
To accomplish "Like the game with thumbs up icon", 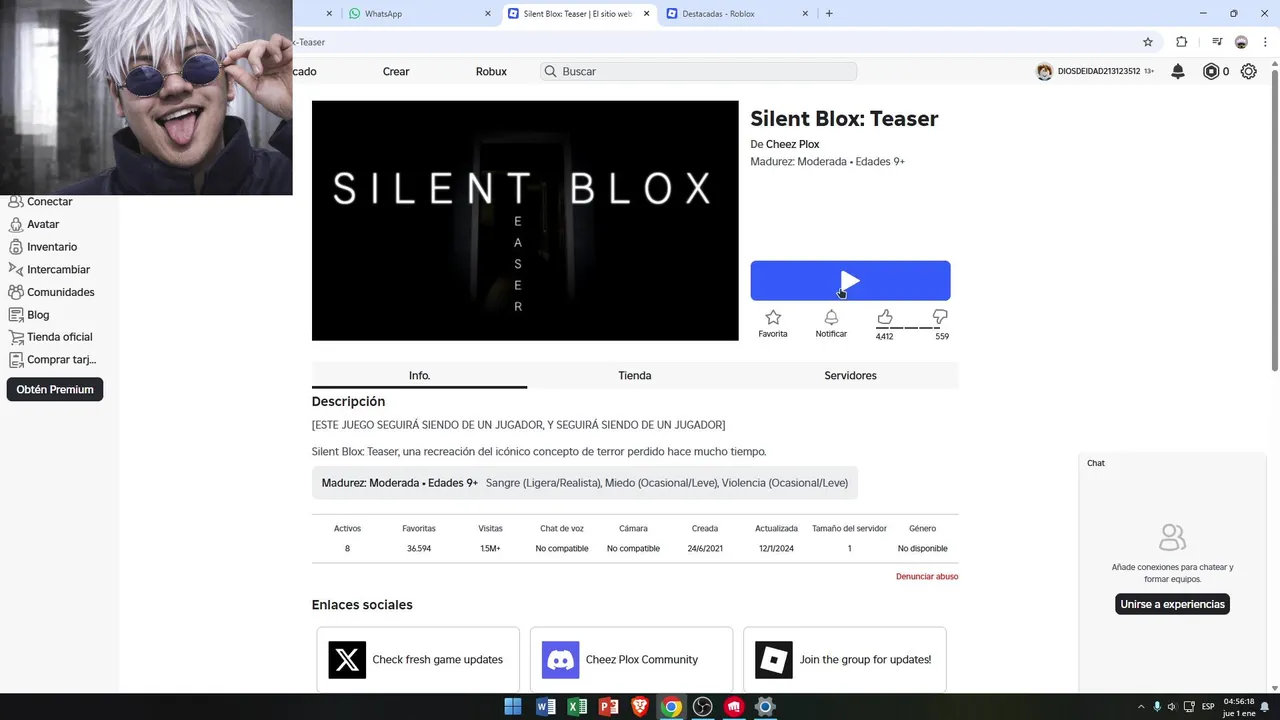I will pyautogui.click(x=884, y=317).
